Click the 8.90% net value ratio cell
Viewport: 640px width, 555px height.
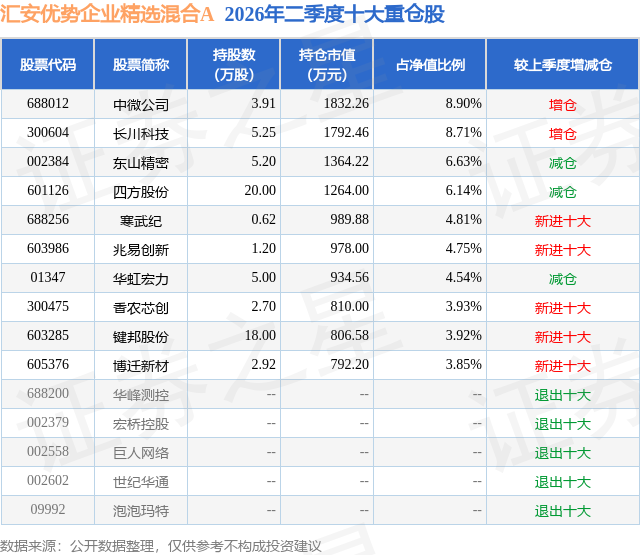pyautogui.click(x=463, y=104)
